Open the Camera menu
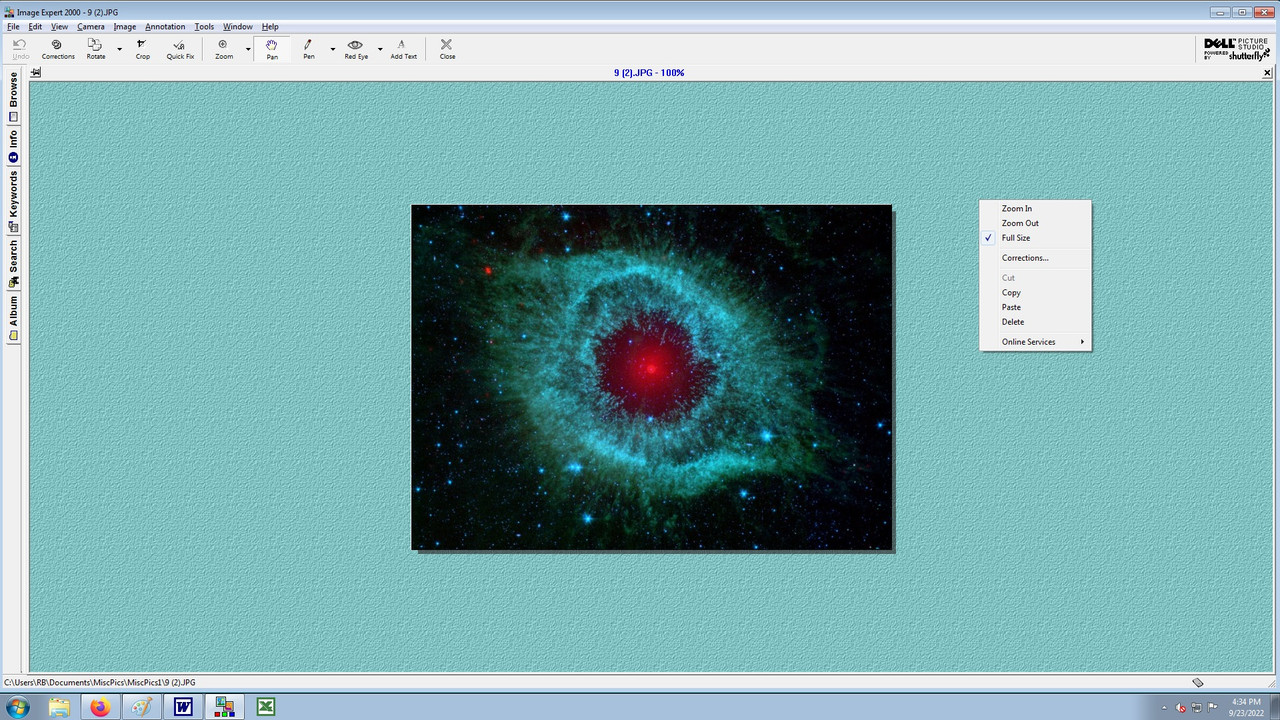Screen dimensions: 1280x720 point(91,27)
